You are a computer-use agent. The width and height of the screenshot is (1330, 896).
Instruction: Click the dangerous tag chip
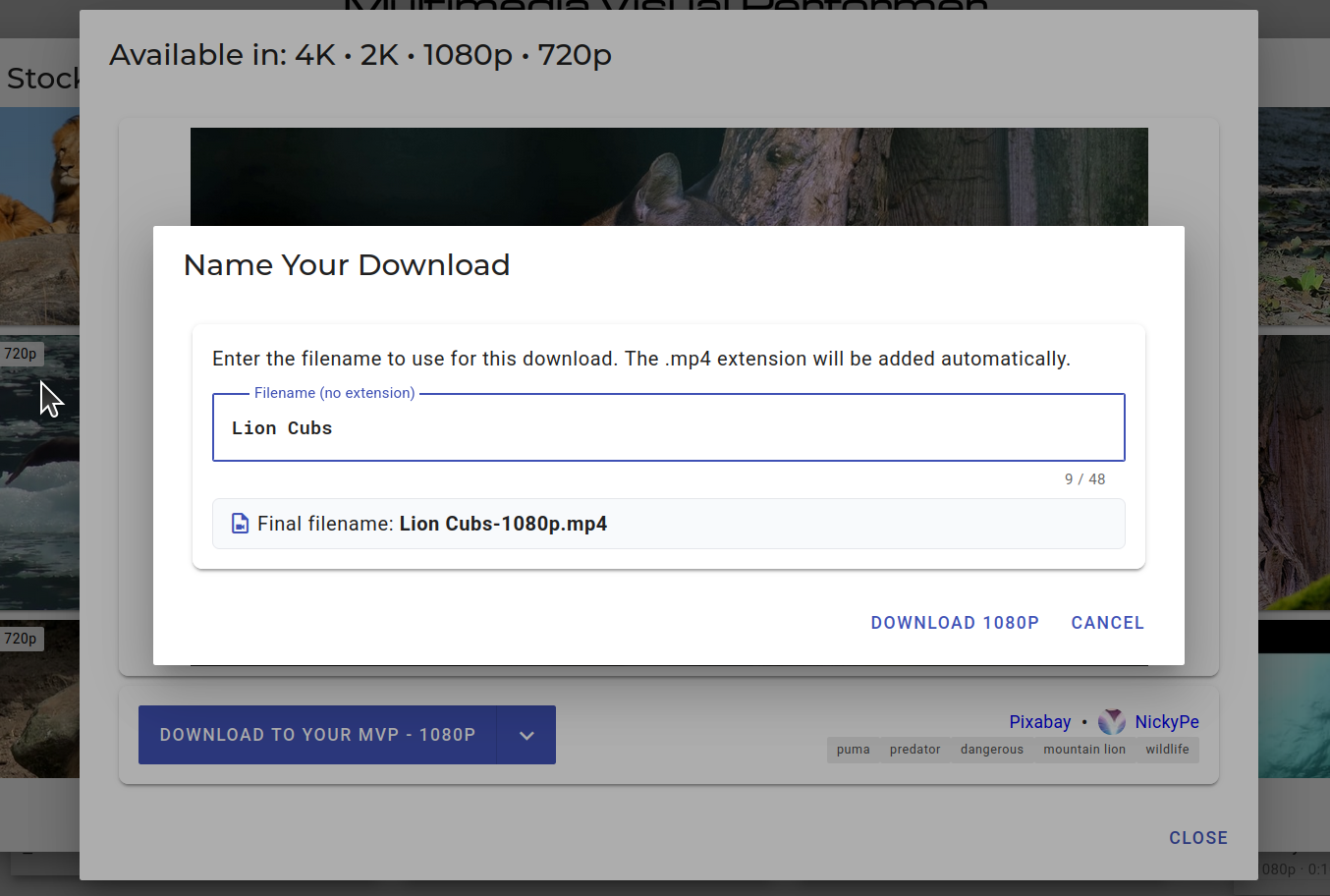(991, 750)
